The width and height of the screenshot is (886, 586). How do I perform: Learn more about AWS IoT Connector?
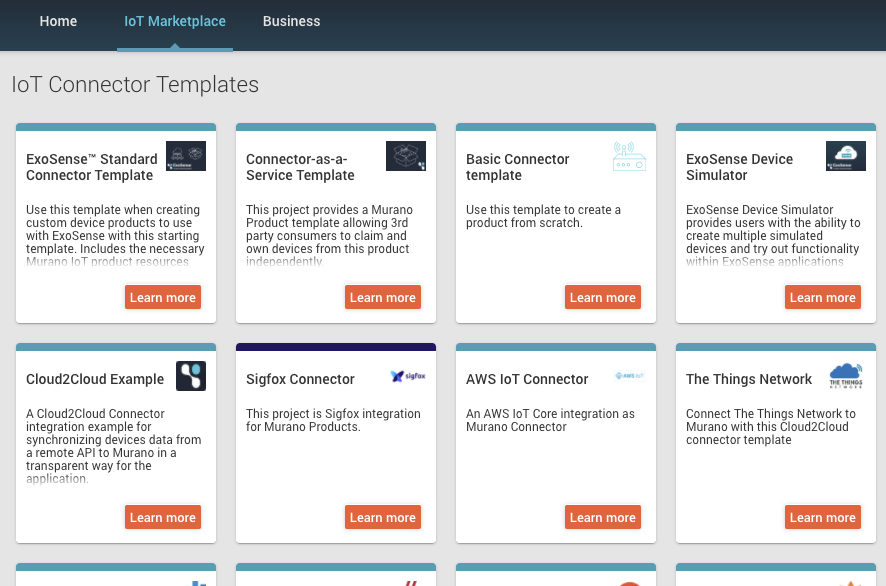pos(603,517)
